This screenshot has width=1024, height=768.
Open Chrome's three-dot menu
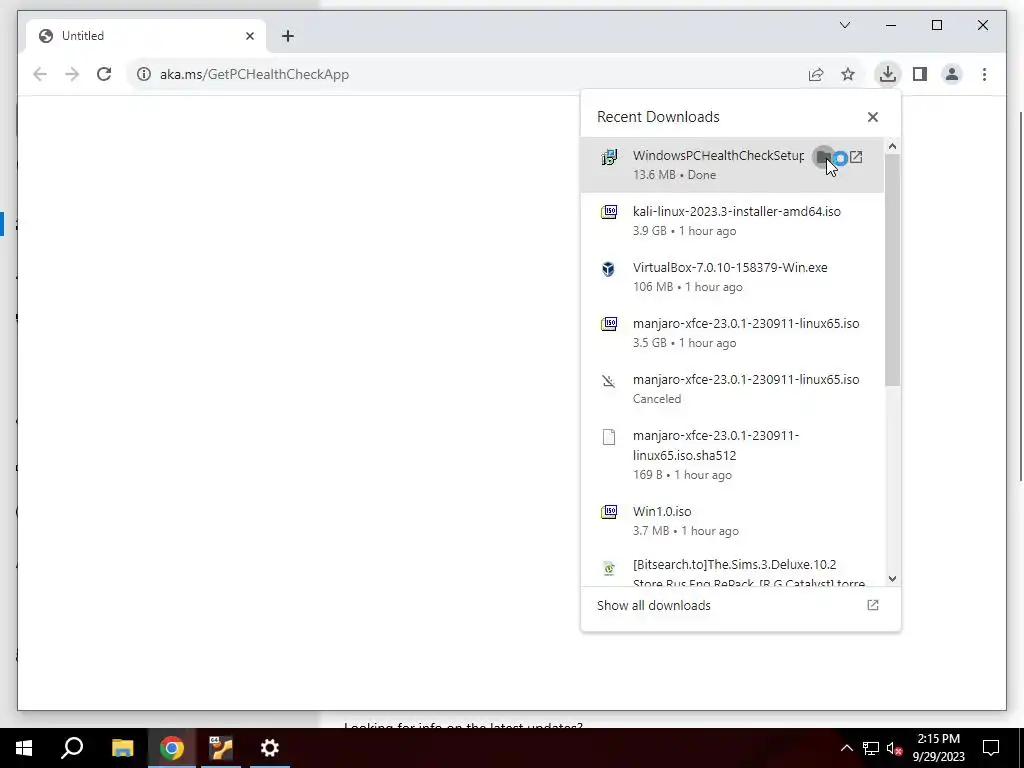[984, 74]
